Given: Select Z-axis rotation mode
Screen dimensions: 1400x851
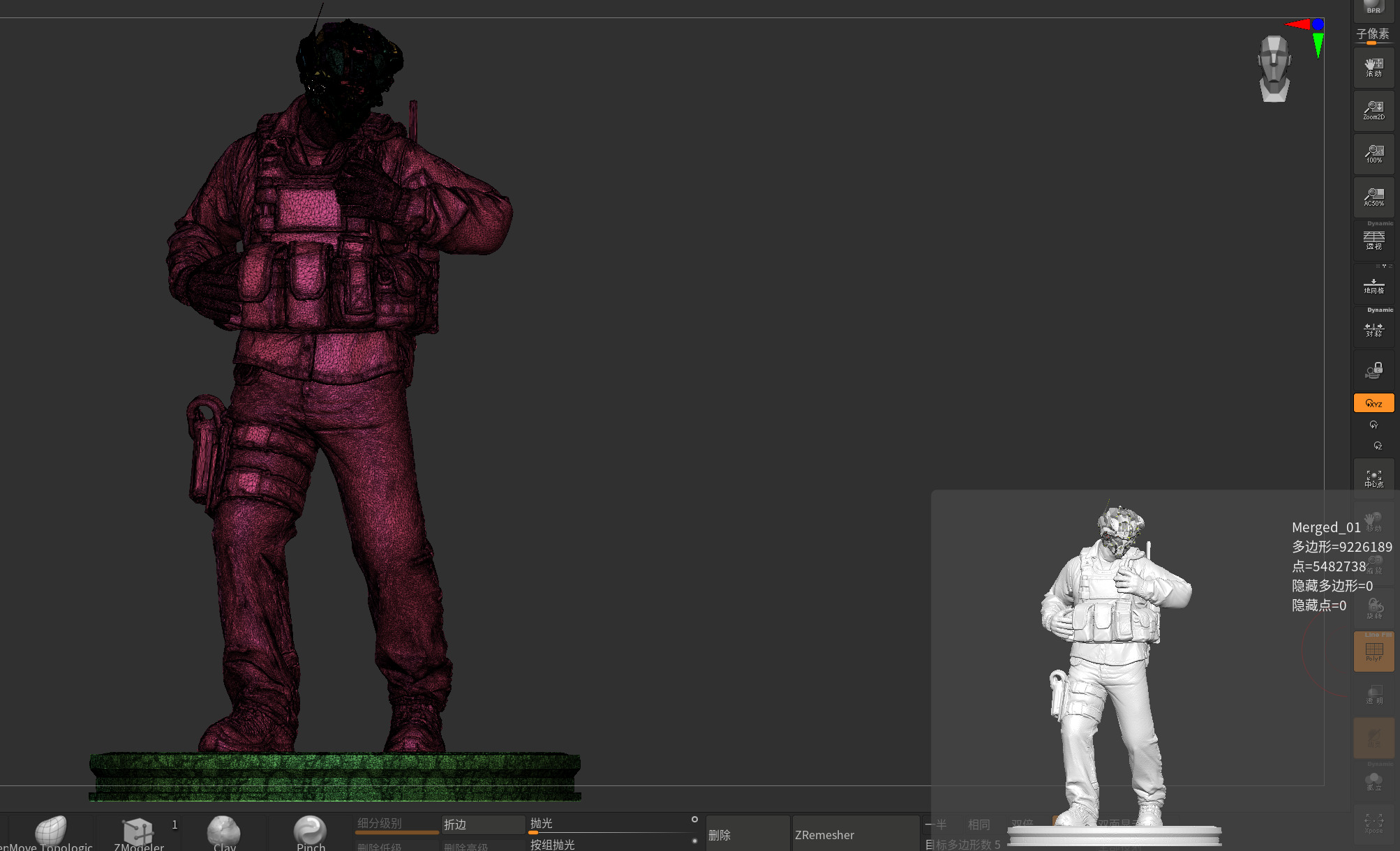Looking at the screenshot, I should point(1377,446).
